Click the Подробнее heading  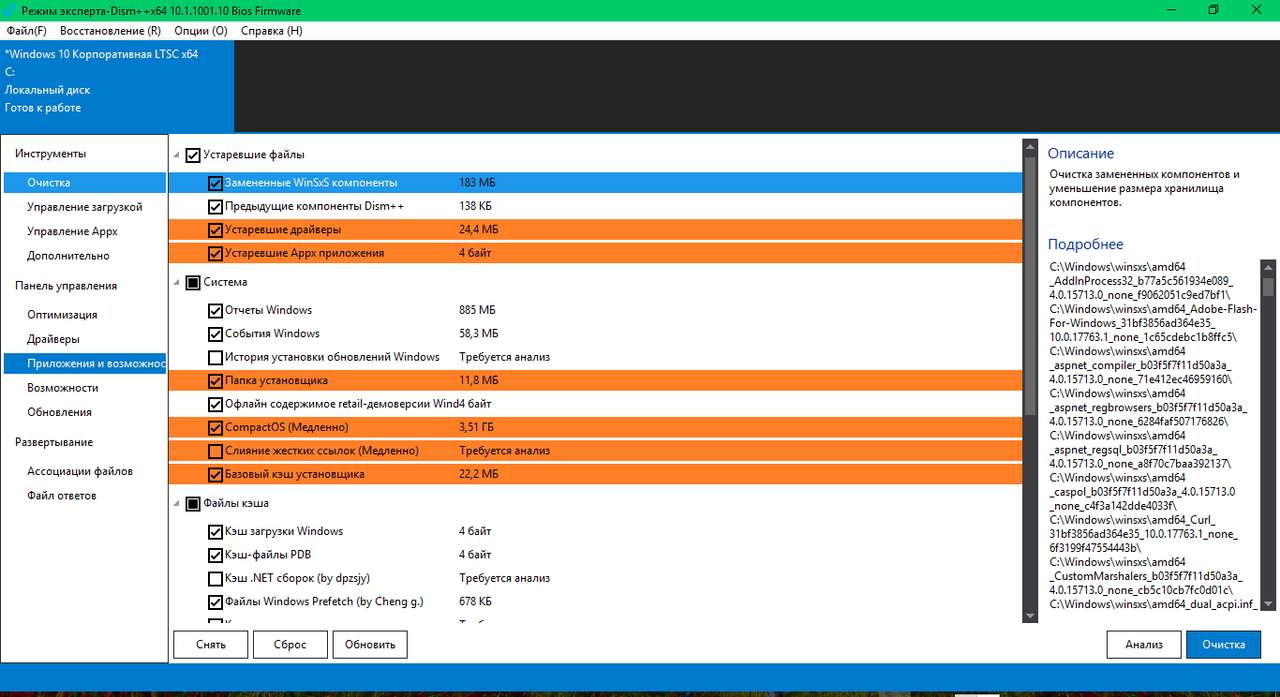1086,245
